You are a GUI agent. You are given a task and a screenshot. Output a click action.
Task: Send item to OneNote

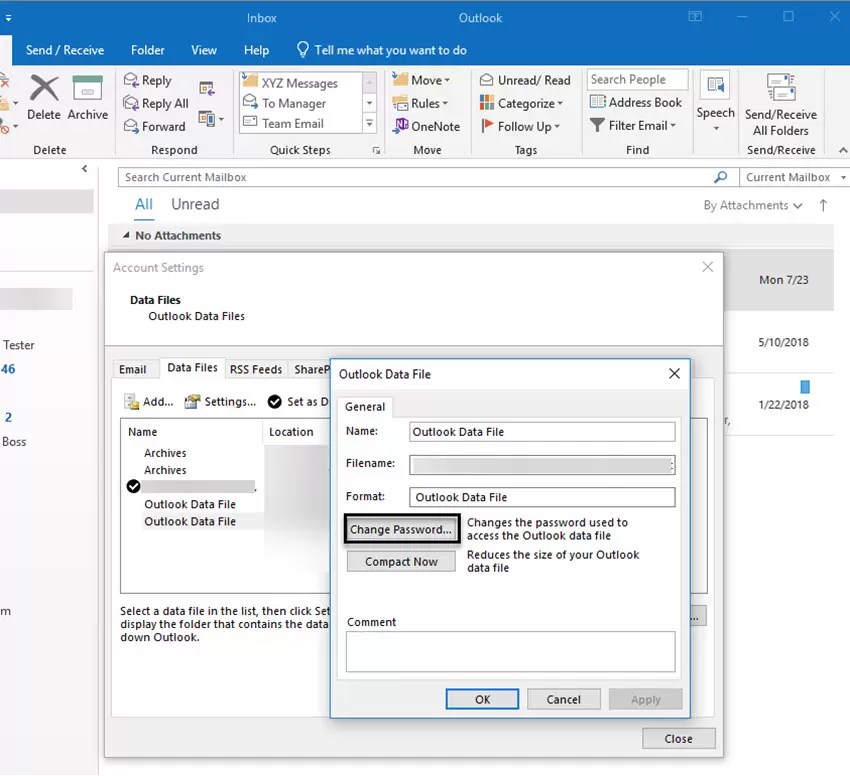(427, 126)
